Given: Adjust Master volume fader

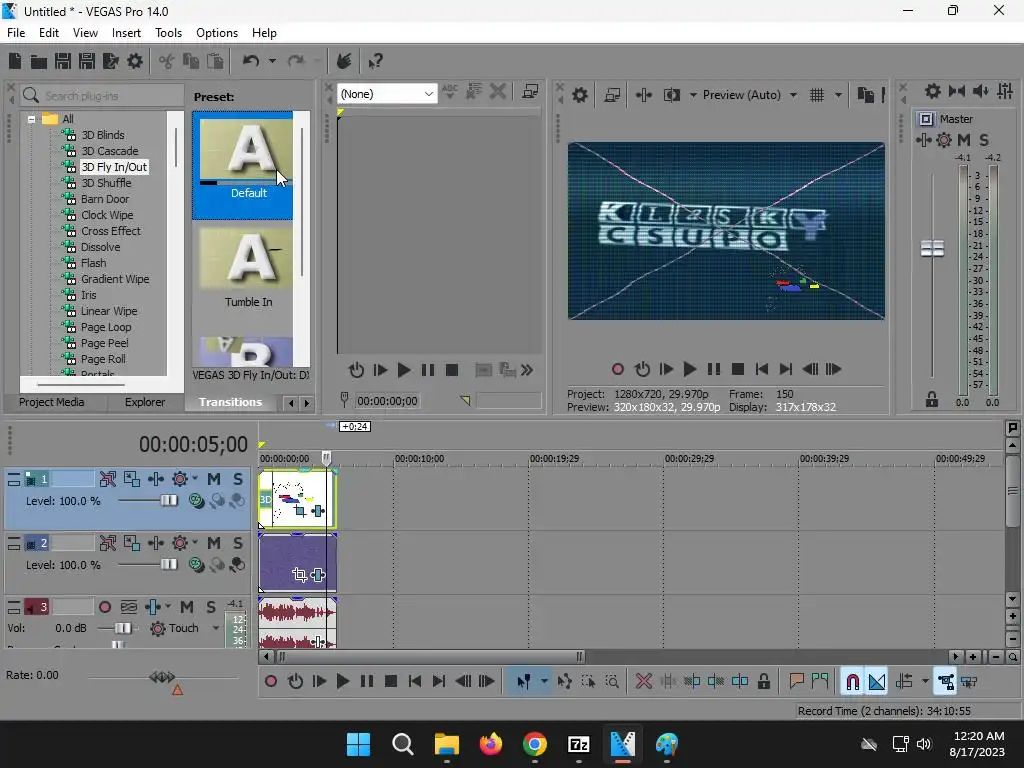Looking at the screenshot, I should [x=933, y=248].
